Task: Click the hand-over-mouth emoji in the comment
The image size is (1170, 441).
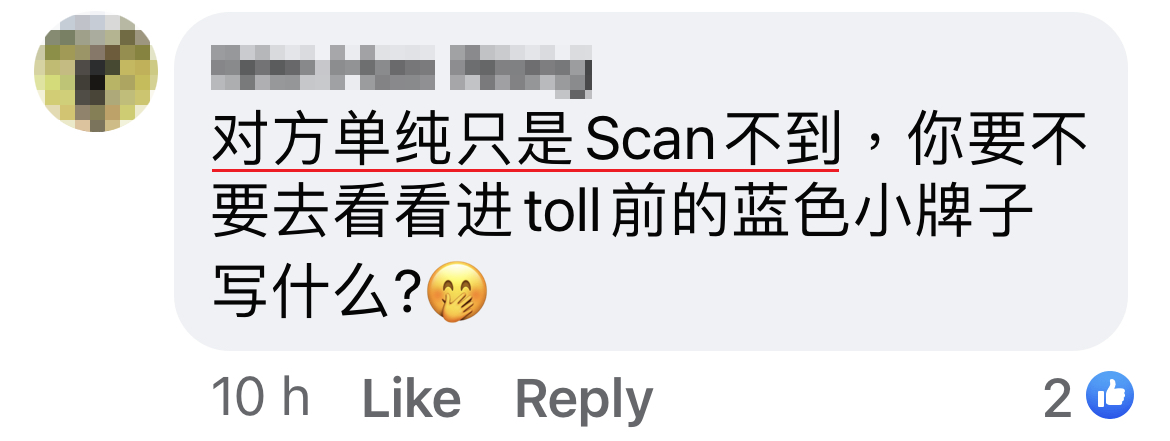Action: pos(457,293)
